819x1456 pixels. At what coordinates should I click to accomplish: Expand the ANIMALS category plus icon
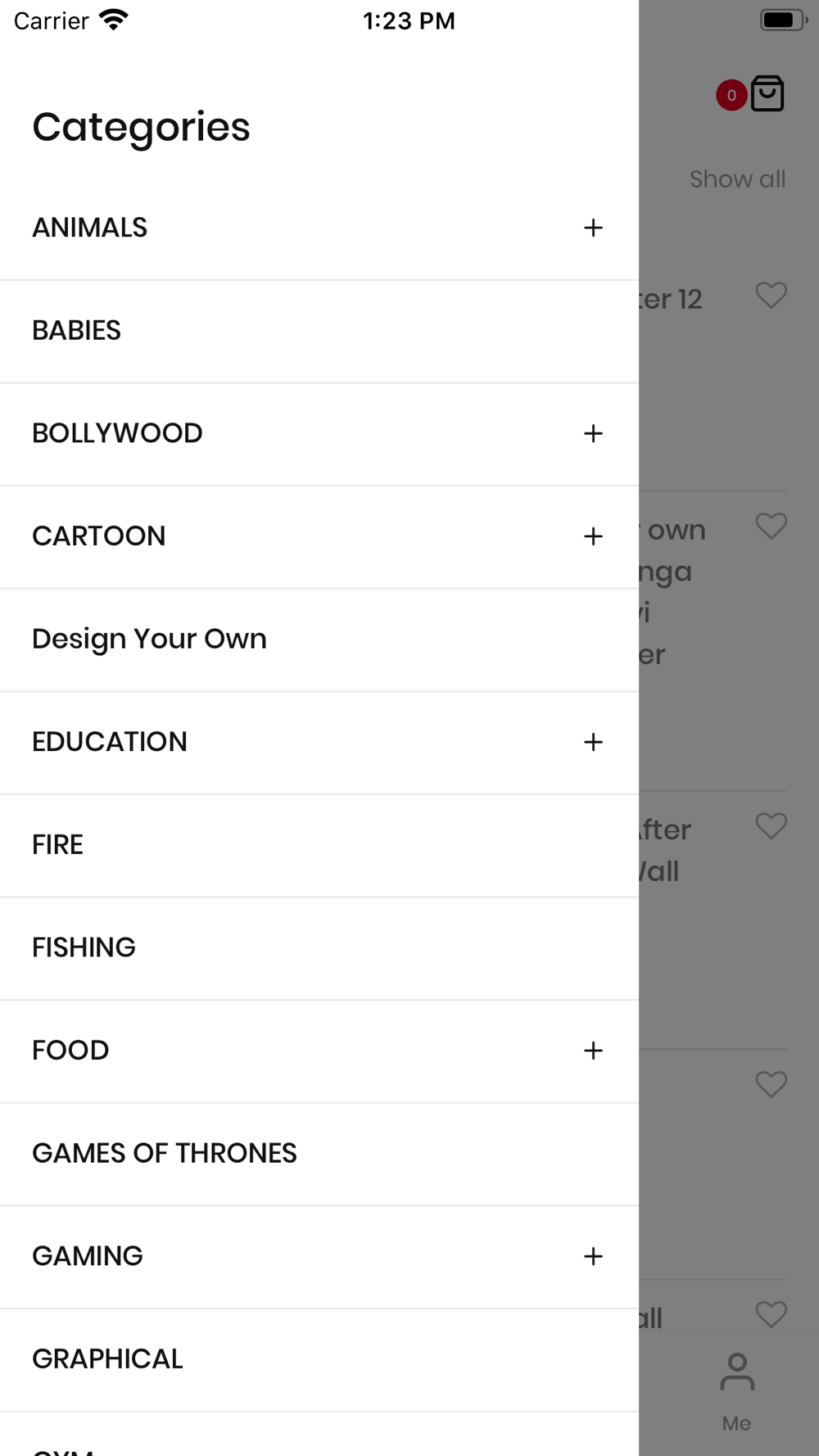tap(593, 228)
